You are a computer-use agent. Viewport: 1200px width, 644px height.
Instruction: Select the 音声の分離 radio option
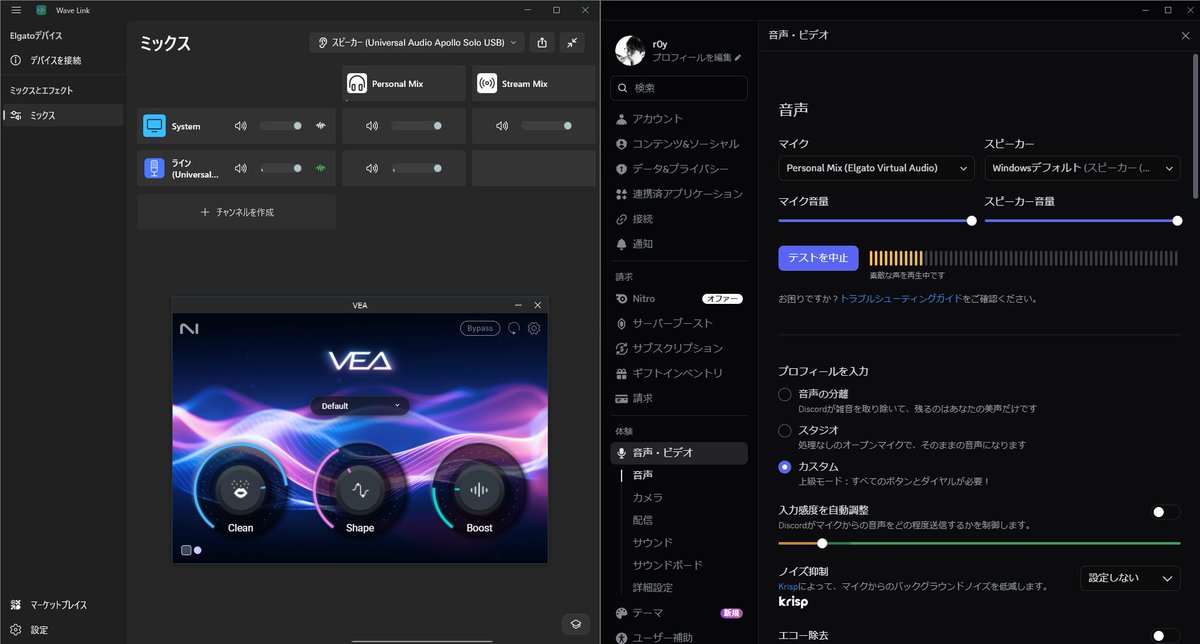(785, 394)
